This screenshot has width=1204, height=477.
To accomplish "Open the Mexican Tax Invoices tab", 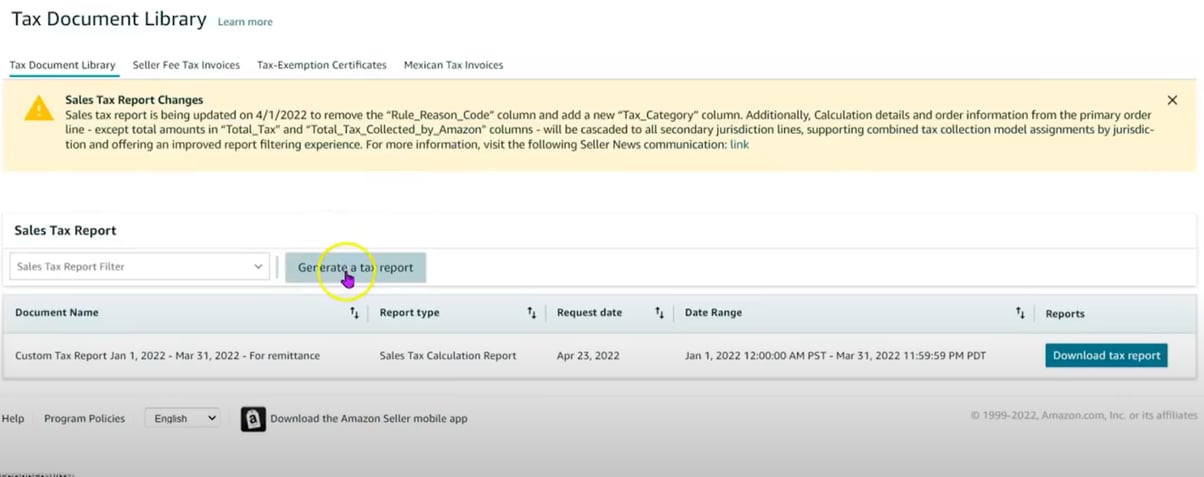I will [x=453, y=65].
